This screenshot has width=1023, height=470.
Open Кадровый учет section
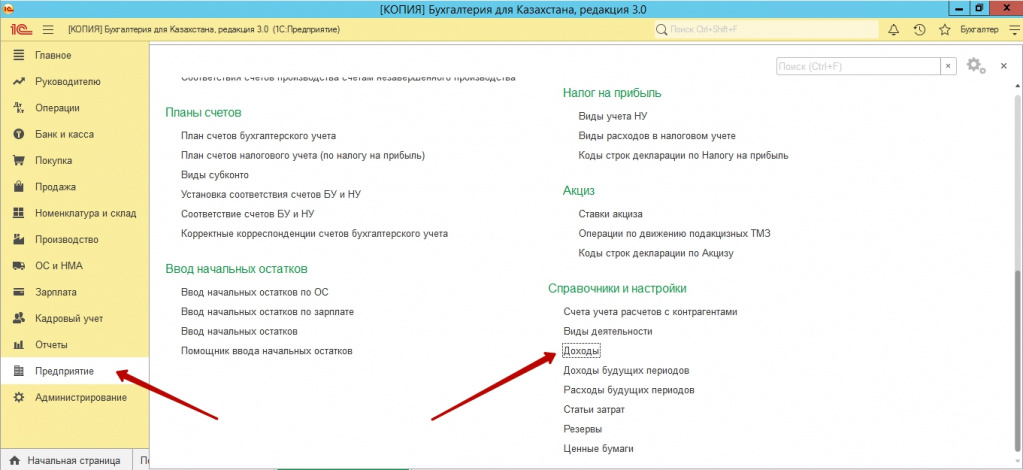click(x=74, y=319)
